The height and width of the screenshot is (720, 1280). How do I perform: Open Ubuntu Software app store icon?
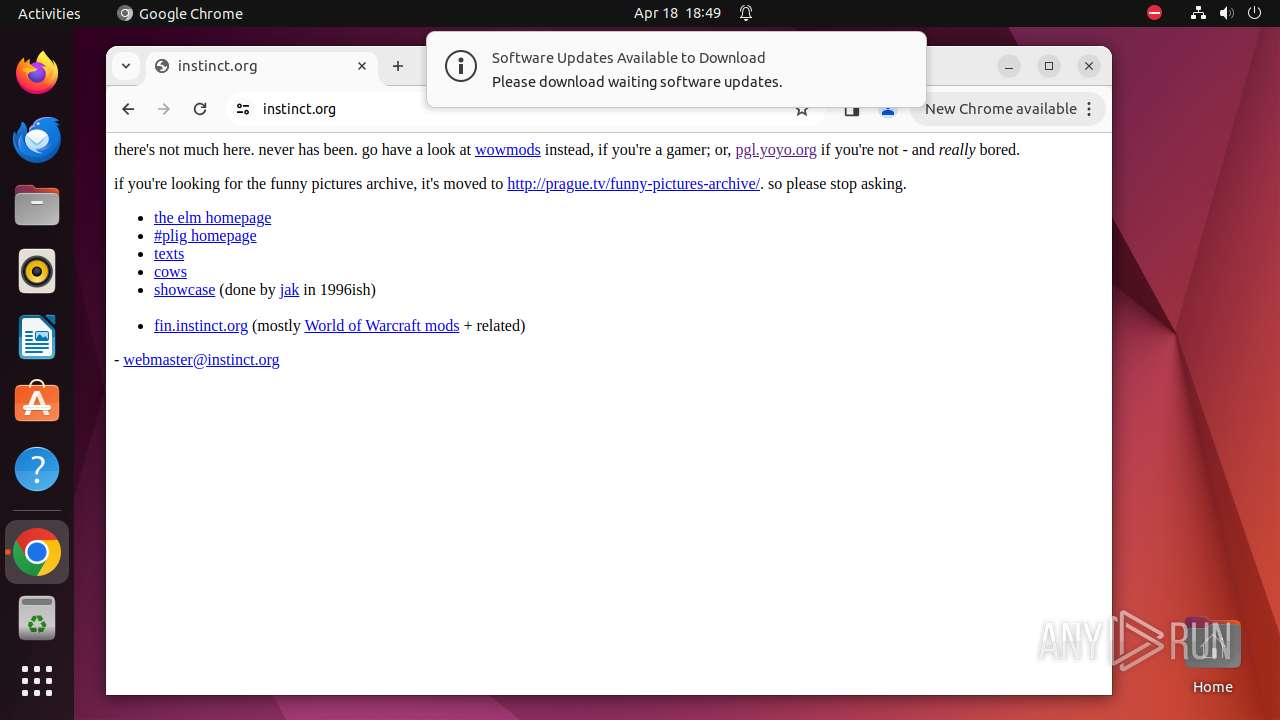(x=37, y=403)
